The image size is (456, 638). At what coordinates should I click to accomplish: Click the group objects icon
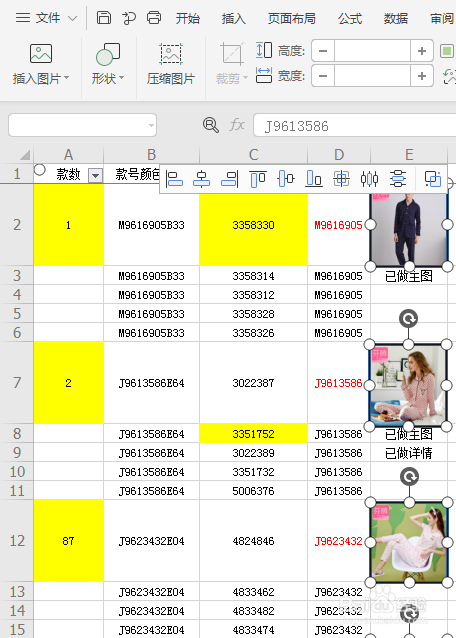click(x=432, y=179)
